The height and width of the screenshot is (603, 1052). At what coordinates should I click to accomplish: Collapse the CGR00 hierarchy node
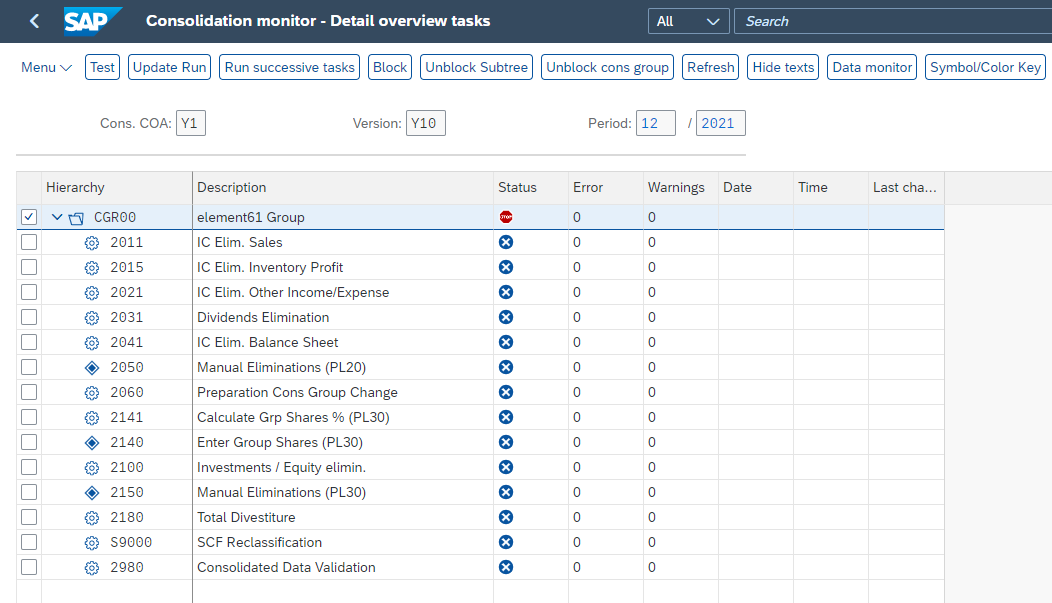click(x=57, y=217)
